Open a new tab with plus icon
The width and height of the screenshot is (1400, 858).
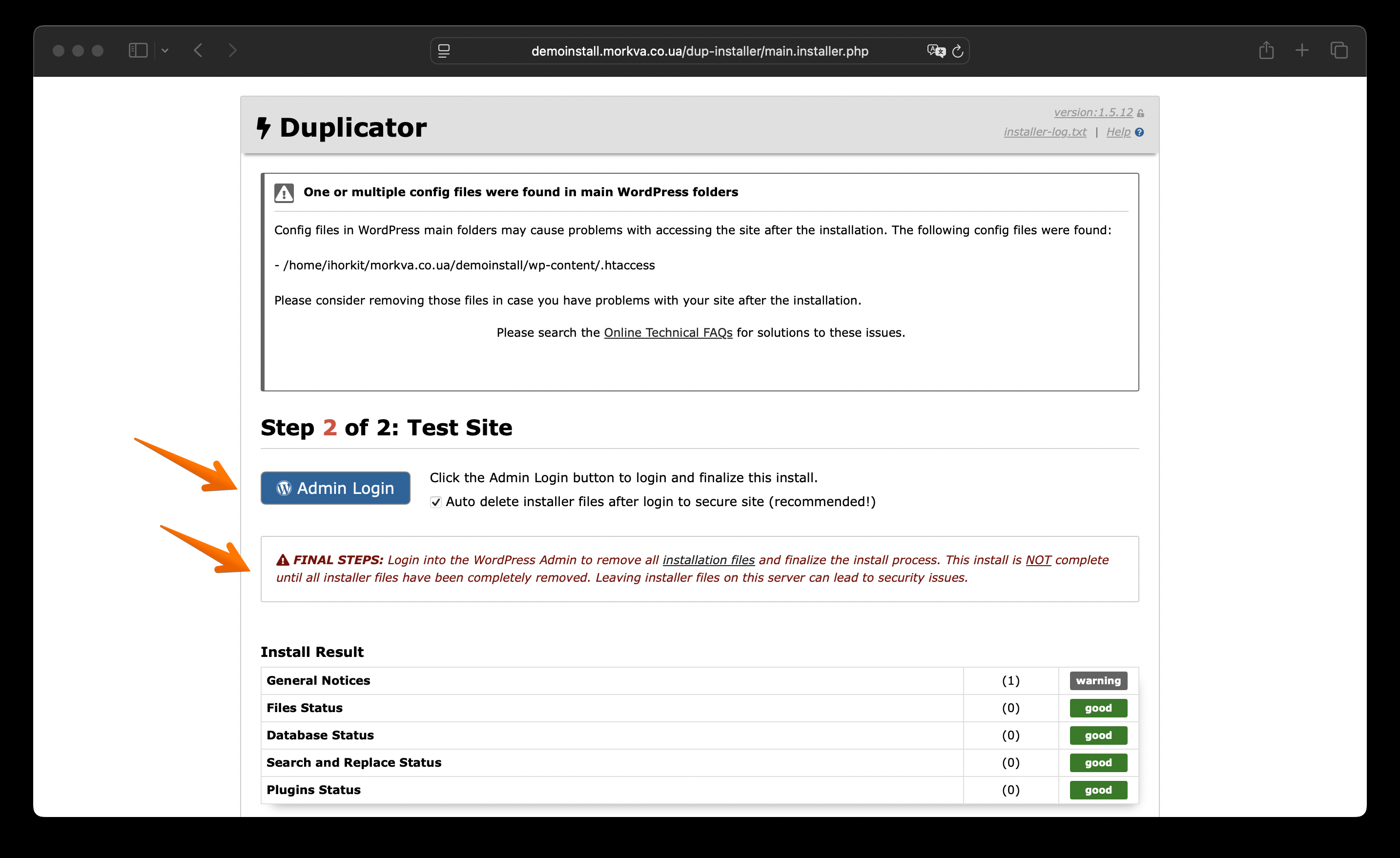1302,51
